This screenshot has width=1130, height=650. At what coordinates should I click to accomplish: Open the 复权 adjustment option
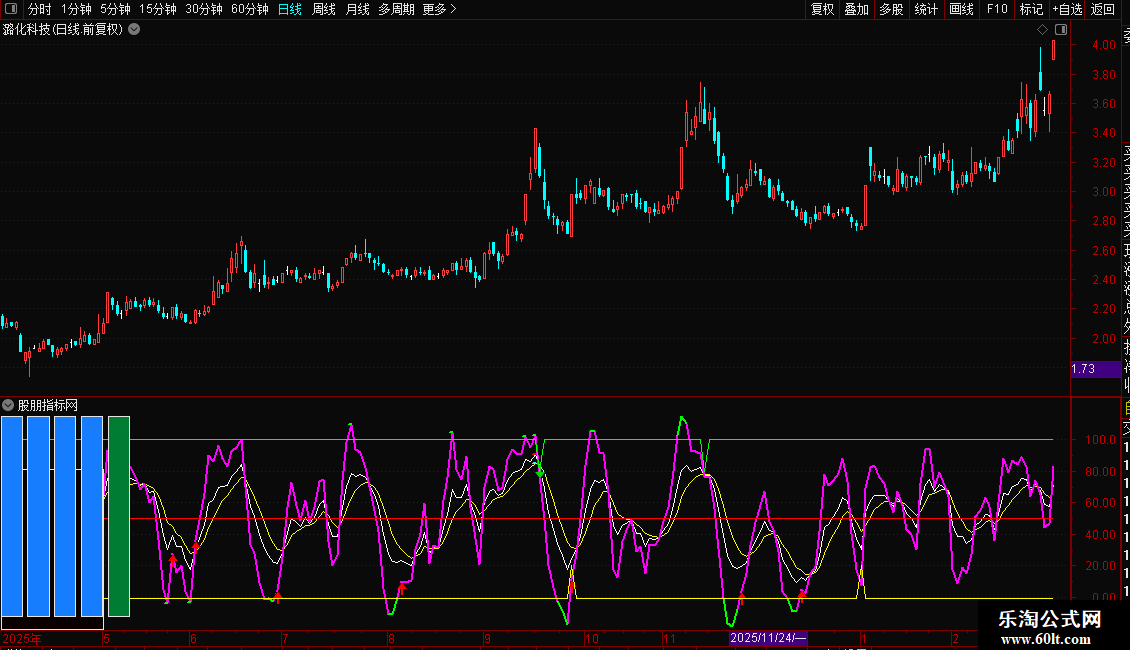point(822,9)
